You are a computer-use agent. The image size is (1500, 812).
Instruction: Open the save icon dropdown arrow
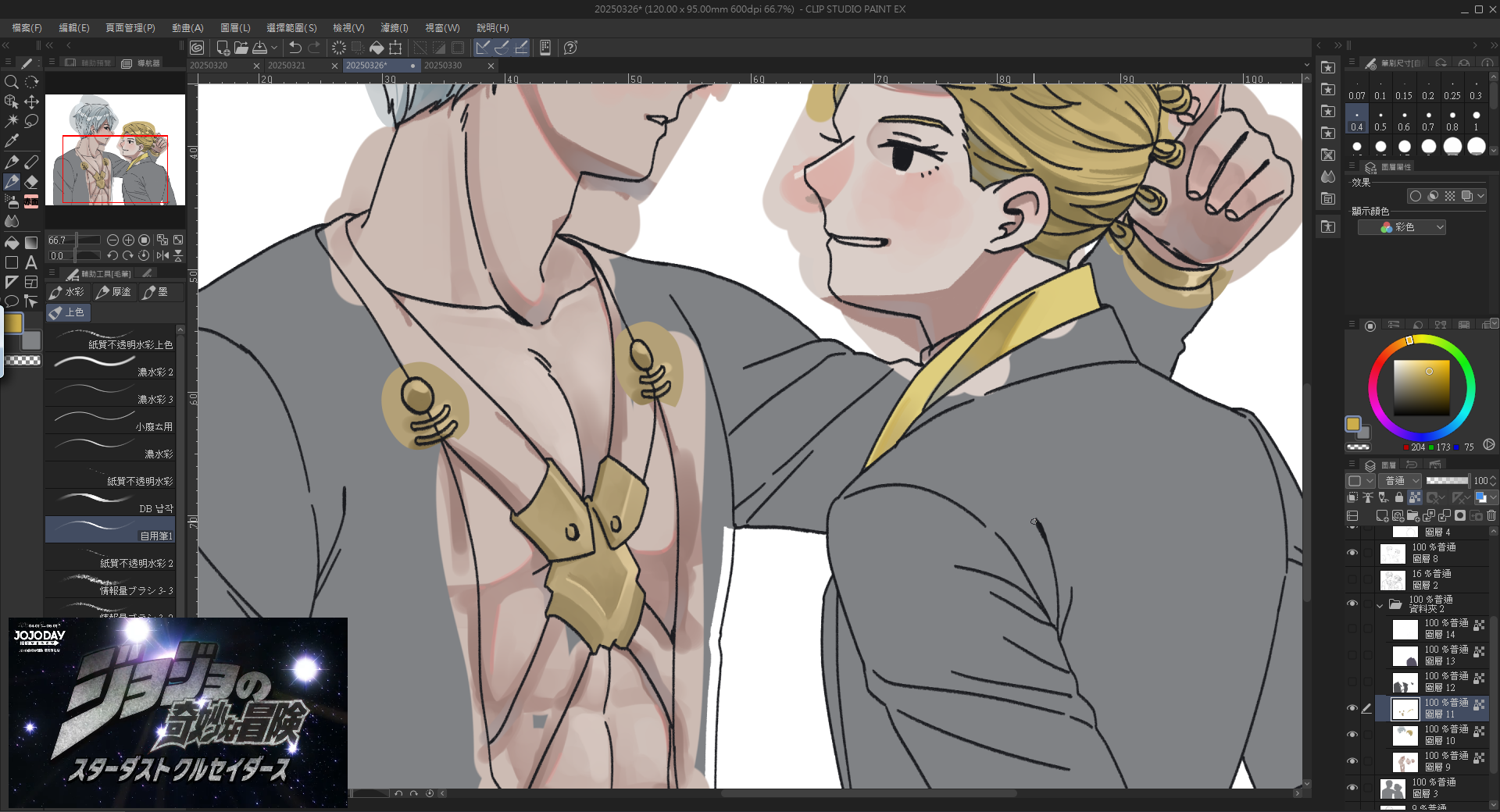274,48
